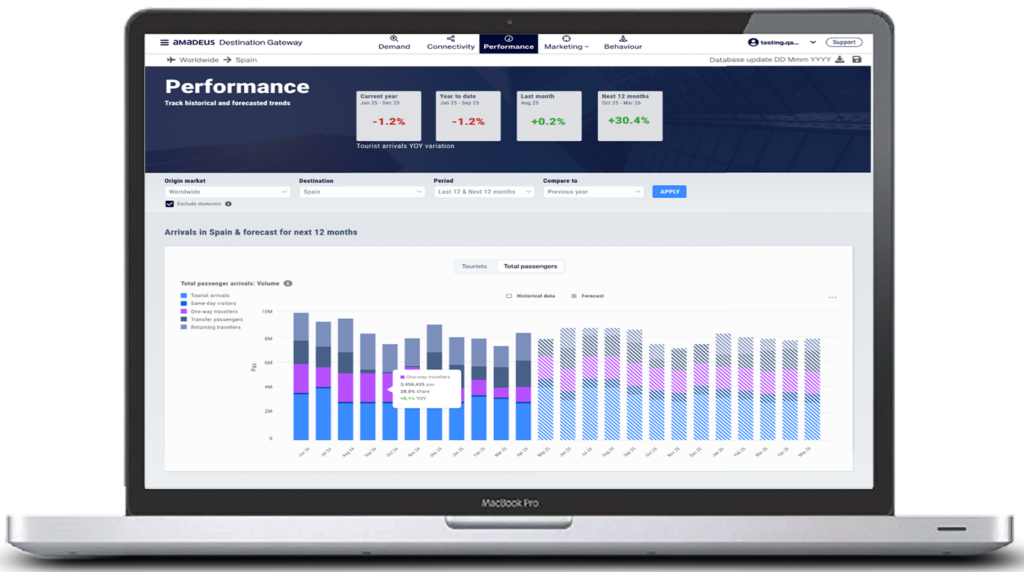Click the airplane icon in the breadcrumb
Image resolution: width=1024 pixels, height=572 pixels.
170,60
